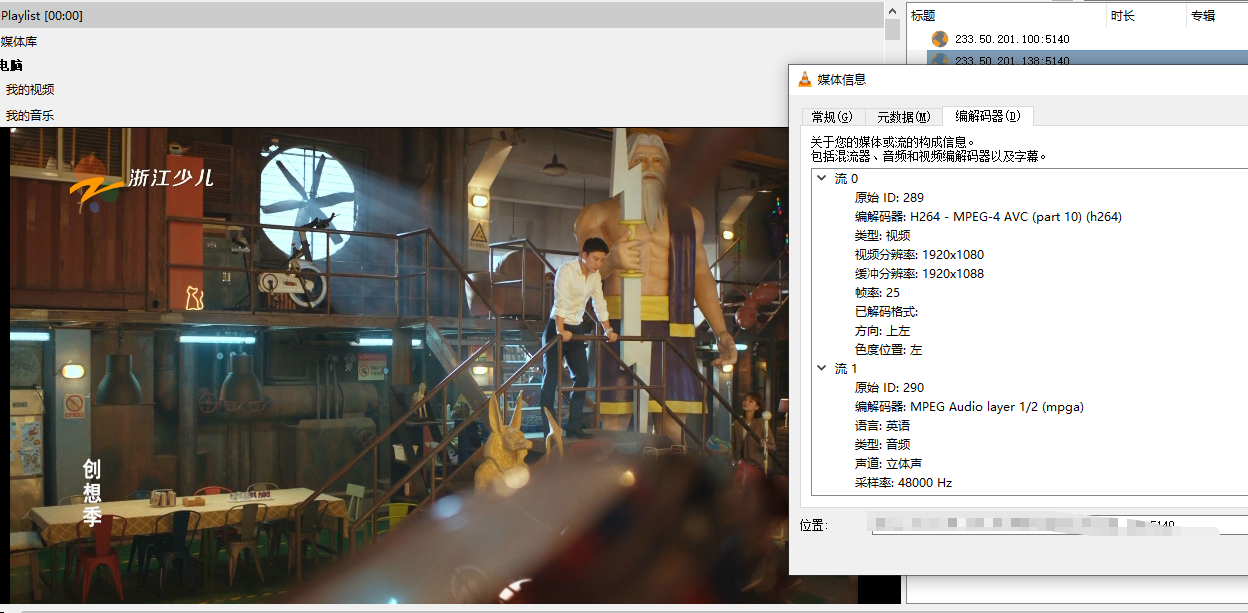Click the icon beside 233.50.201.138:5140
This screenshot has height=613, width=1248.
click(939, 60)
